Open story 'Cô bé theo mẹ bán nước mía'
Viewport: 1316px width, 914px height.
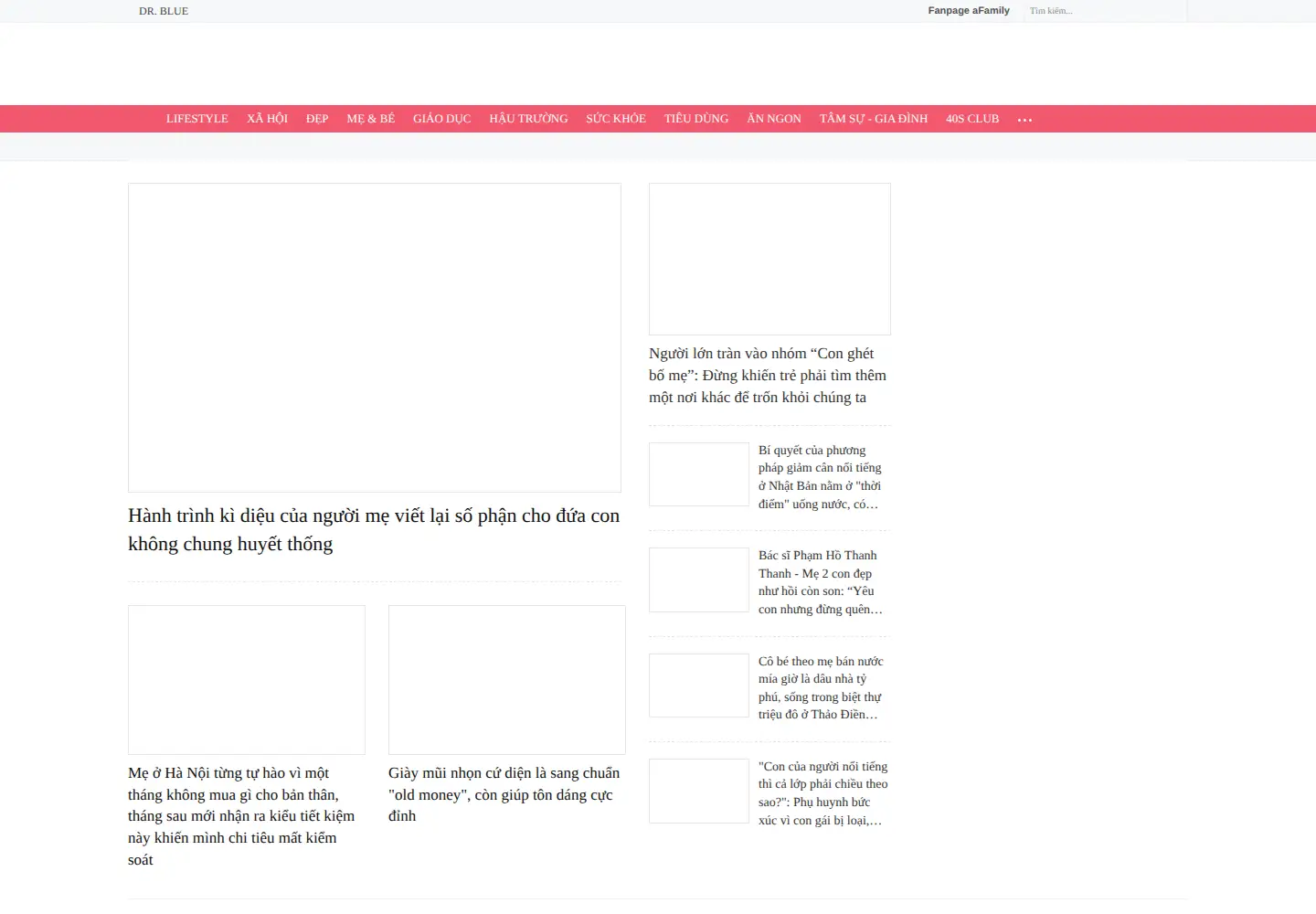(x=821, y=687)
